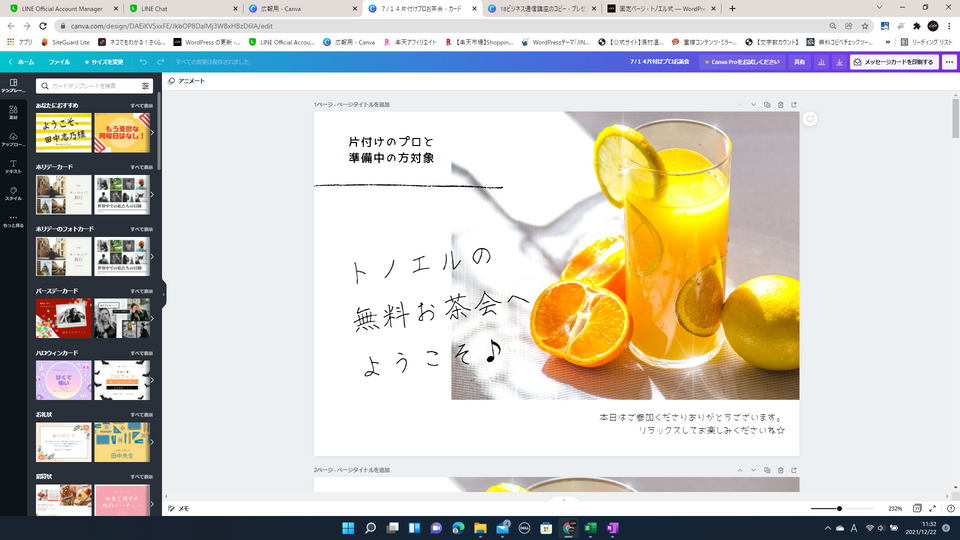Click the undo arrow in the top bar
This screenshot has width=960, height=540.
pos(143,62)
